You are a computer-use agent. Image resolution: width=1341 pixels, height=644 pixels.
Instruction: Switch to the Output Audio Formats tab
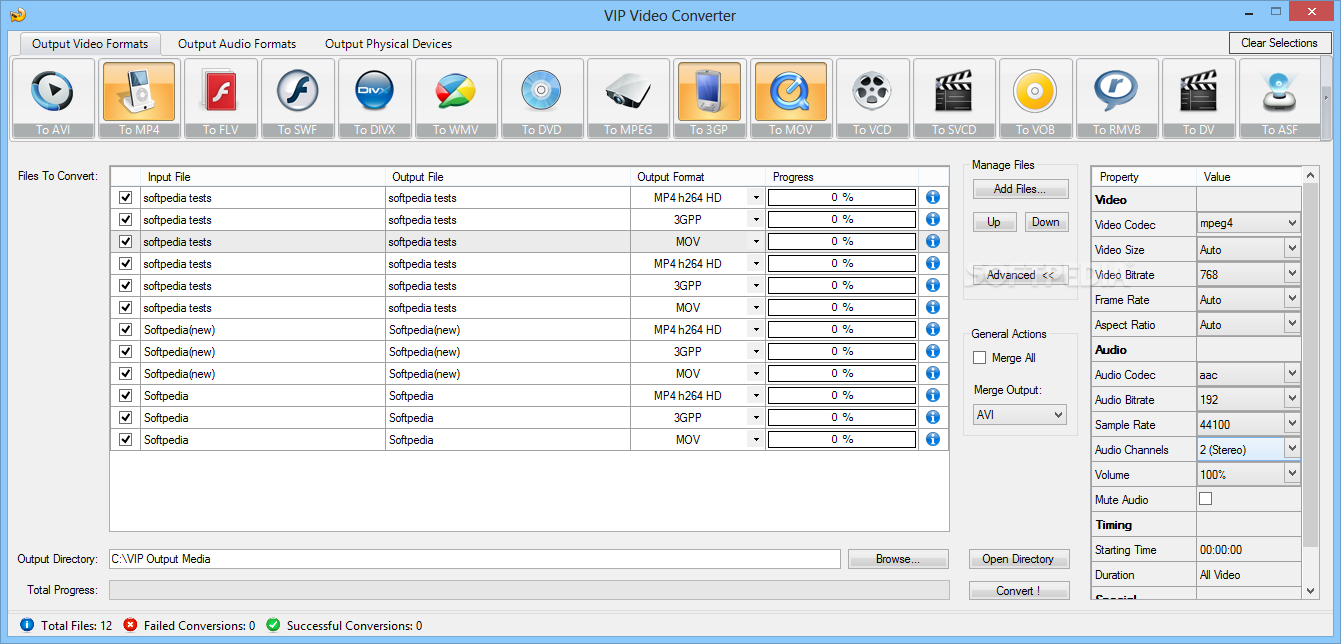[237, 44]
